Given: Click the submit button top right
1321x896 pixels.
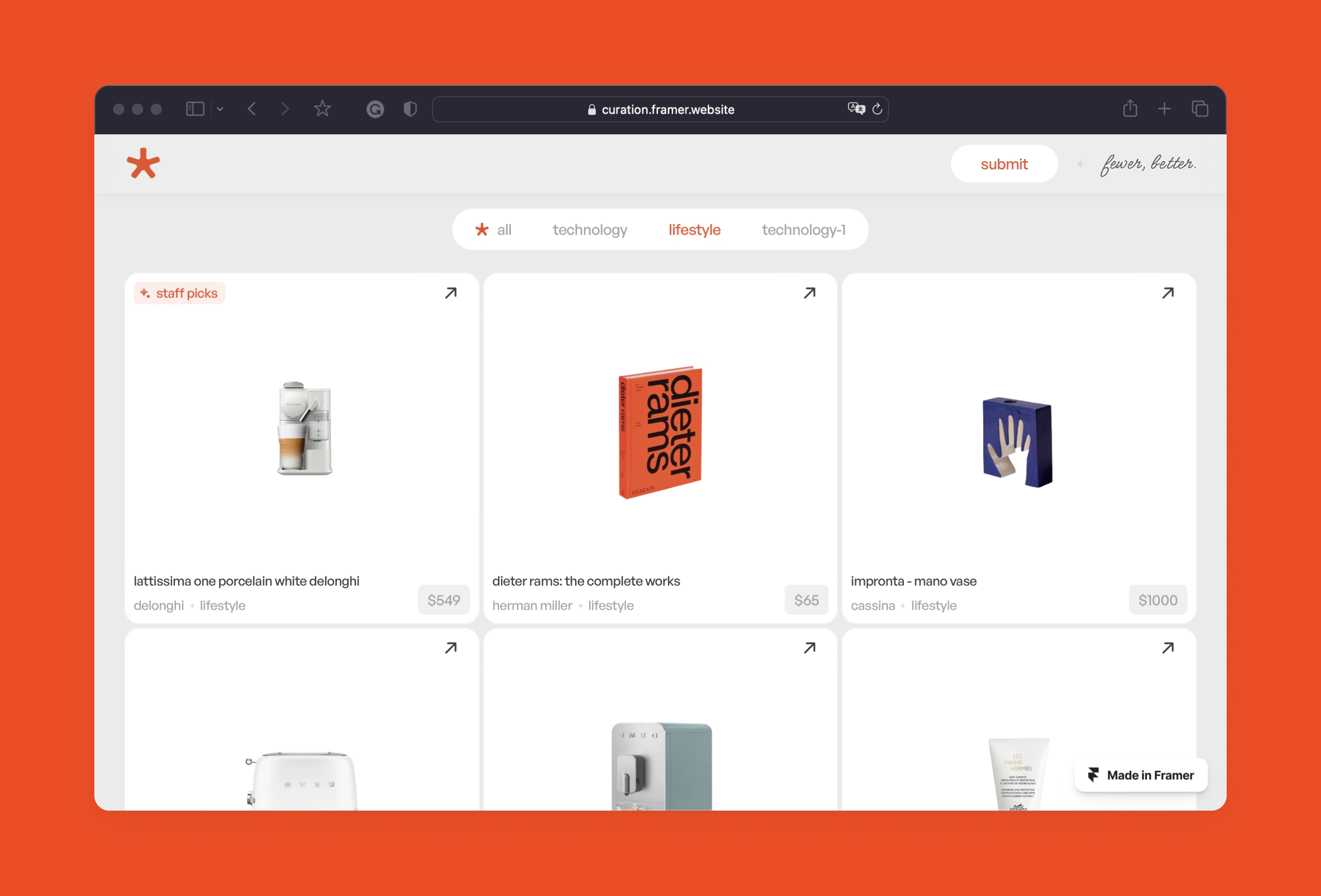Looking at the screenshot, I should (1004, 163).
